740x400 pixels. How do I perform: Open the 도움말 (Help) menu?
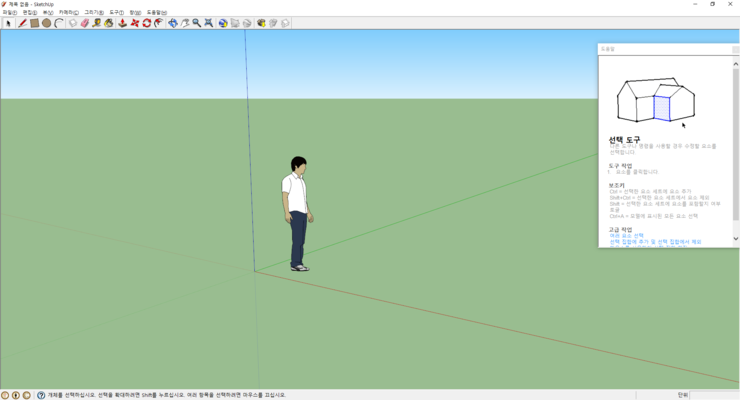pos(157,12)
